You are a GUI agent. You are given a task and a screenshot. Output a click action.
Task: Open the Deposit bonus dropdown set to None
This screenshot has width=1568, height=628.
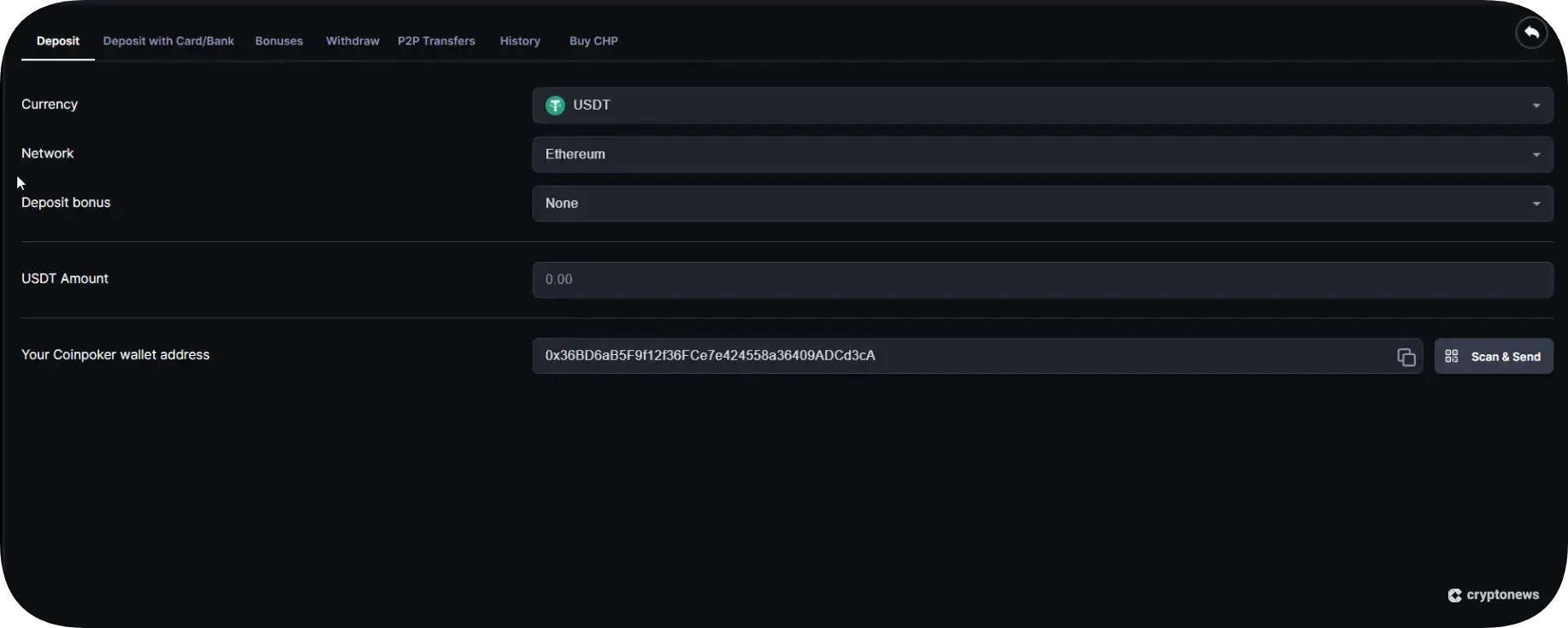pos(1041,204)
